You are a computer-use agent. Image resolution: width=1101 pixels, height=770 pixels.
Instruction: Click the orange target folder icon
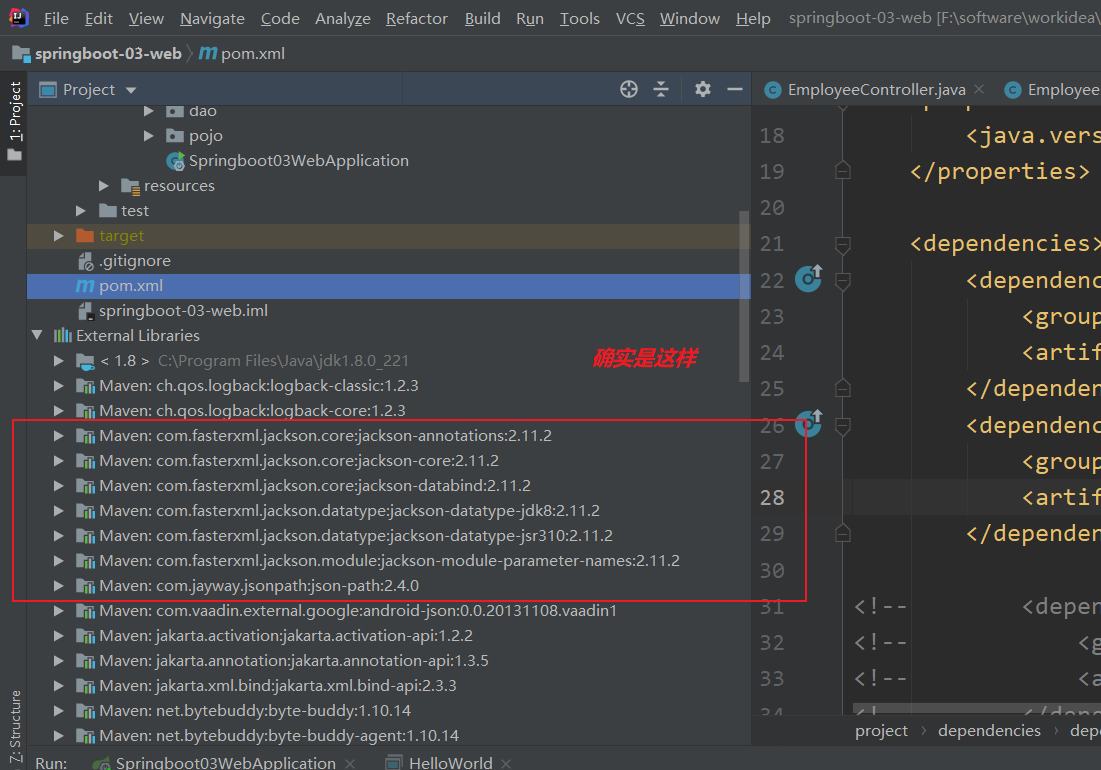coord(85,236)
